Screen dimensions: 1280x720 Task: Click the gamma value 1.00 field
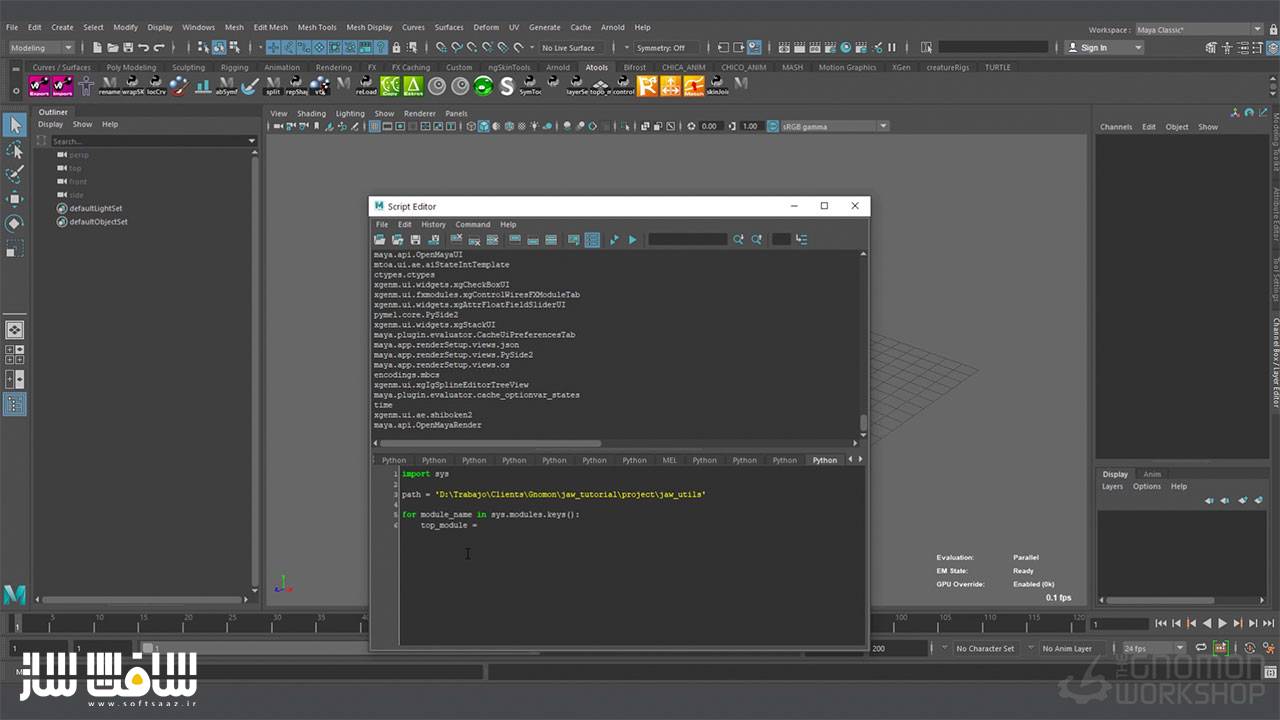pos(750,126)
